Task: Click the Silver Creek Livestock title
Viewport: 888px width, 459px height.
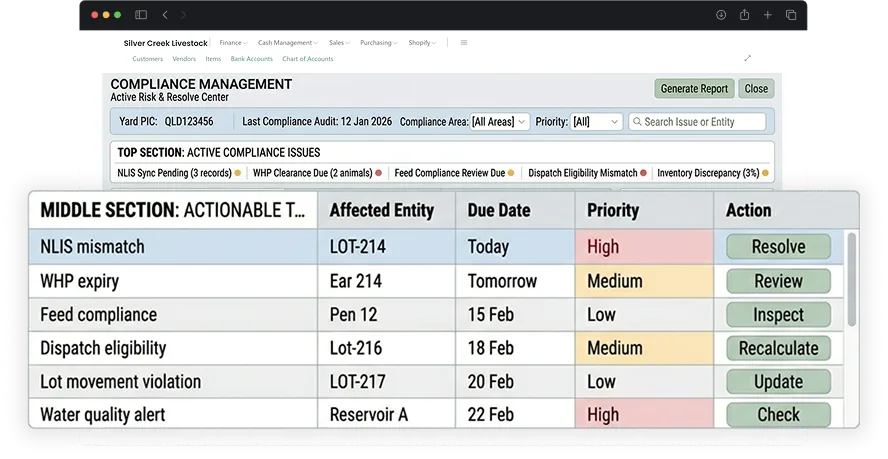Action: point(165,43)
